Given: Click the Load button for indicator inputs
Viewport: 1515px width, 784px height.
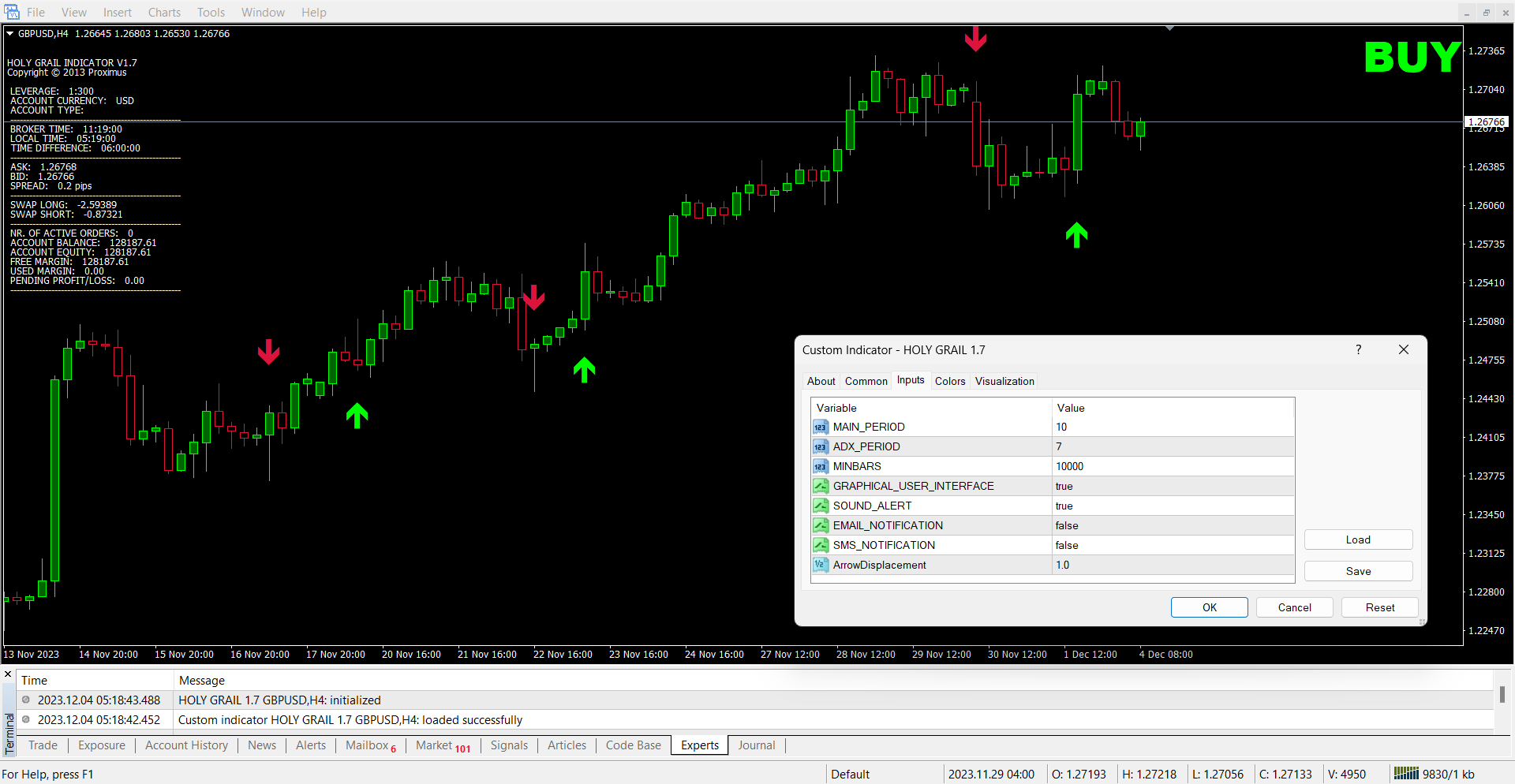Looking at the screenshot, I should coord(1357,539).
